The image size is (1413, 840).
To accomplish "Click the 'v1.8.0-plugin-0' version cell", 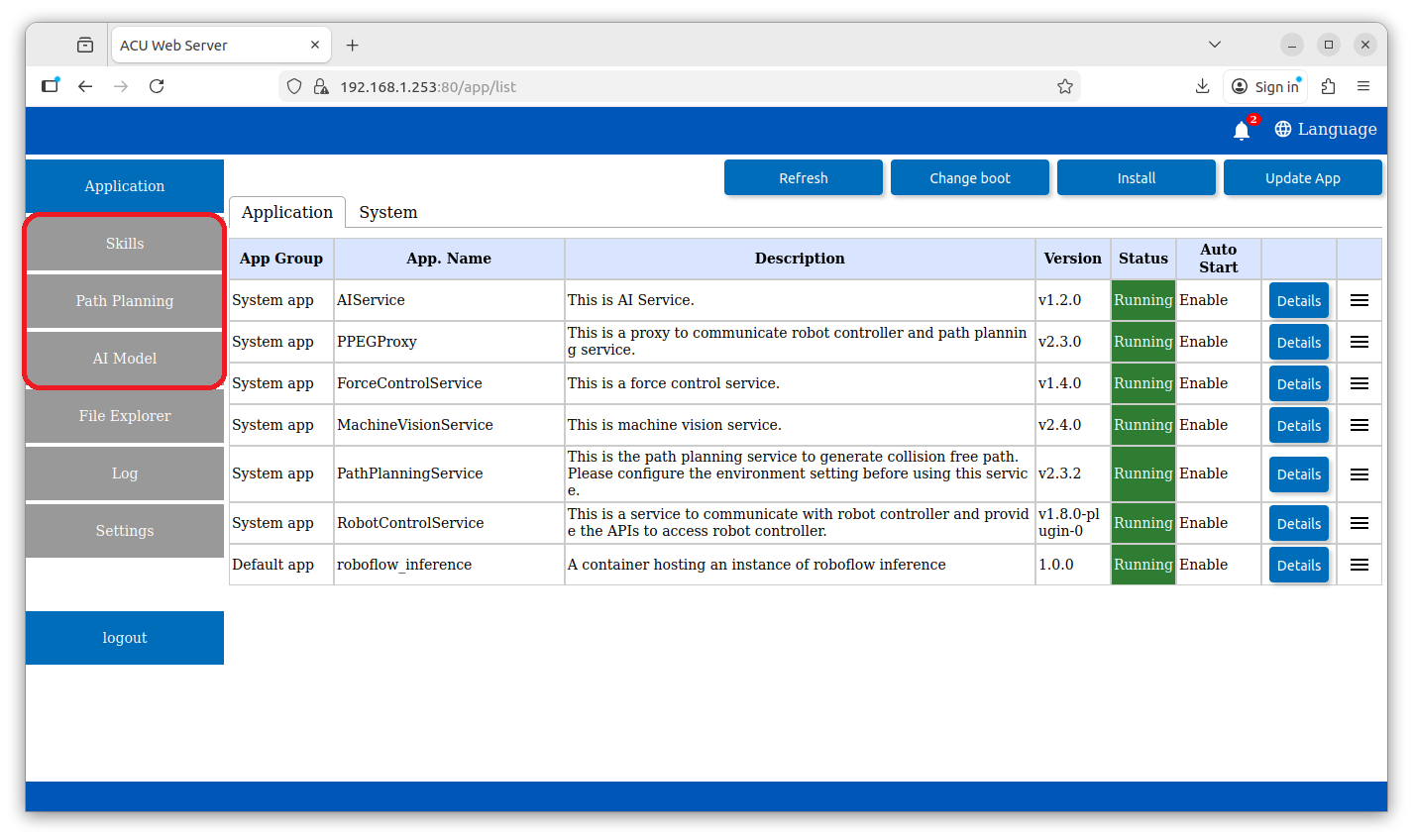I will coord(1072,523).
